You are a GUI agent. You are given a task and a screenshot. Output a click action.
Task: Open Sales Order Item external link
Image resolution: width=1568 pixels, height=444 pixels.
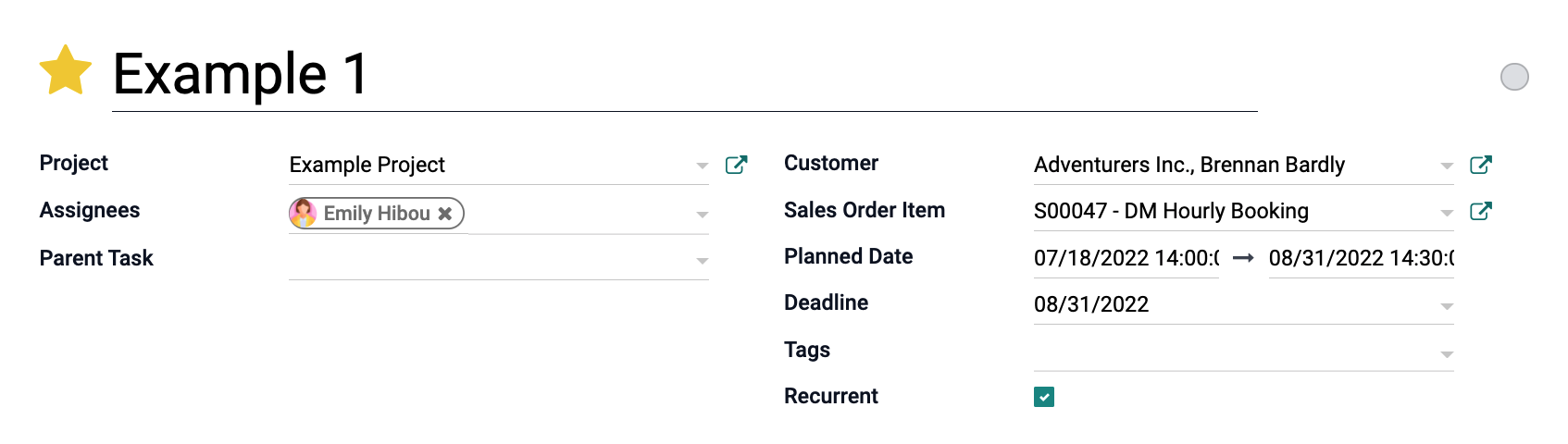point(1481,211)
